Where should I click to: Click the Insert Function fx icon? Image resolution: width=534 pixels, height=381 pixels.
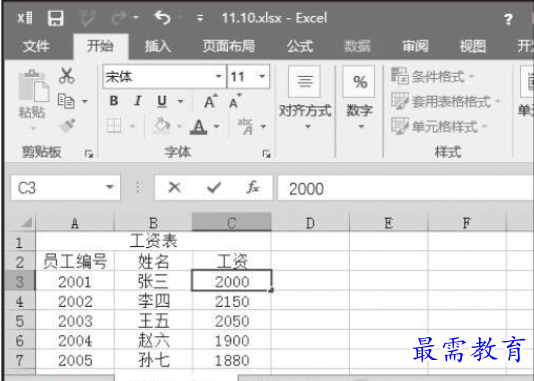tap(253, 187)
